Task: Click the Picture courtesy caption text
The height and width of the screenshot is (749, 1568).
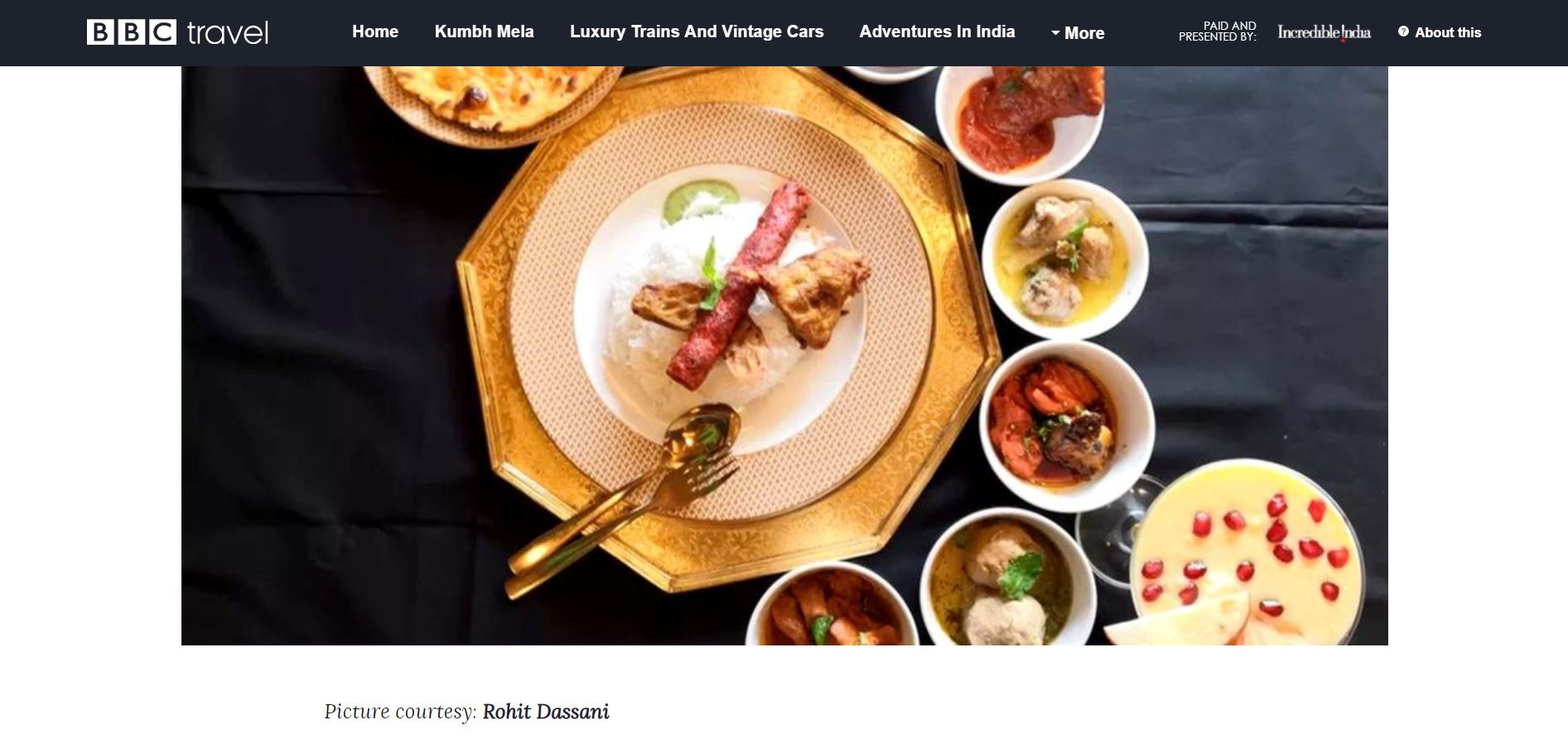Action: 400,712
